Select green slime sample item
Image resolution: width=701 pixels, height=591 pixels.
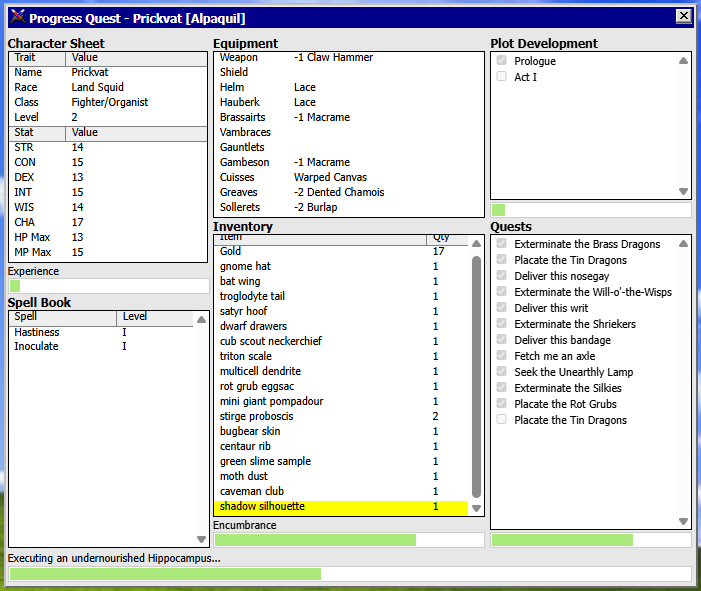click(342, 461)
